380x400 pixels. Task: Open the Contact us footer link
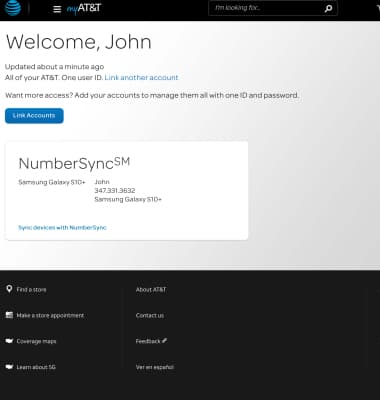click(150, 315)
